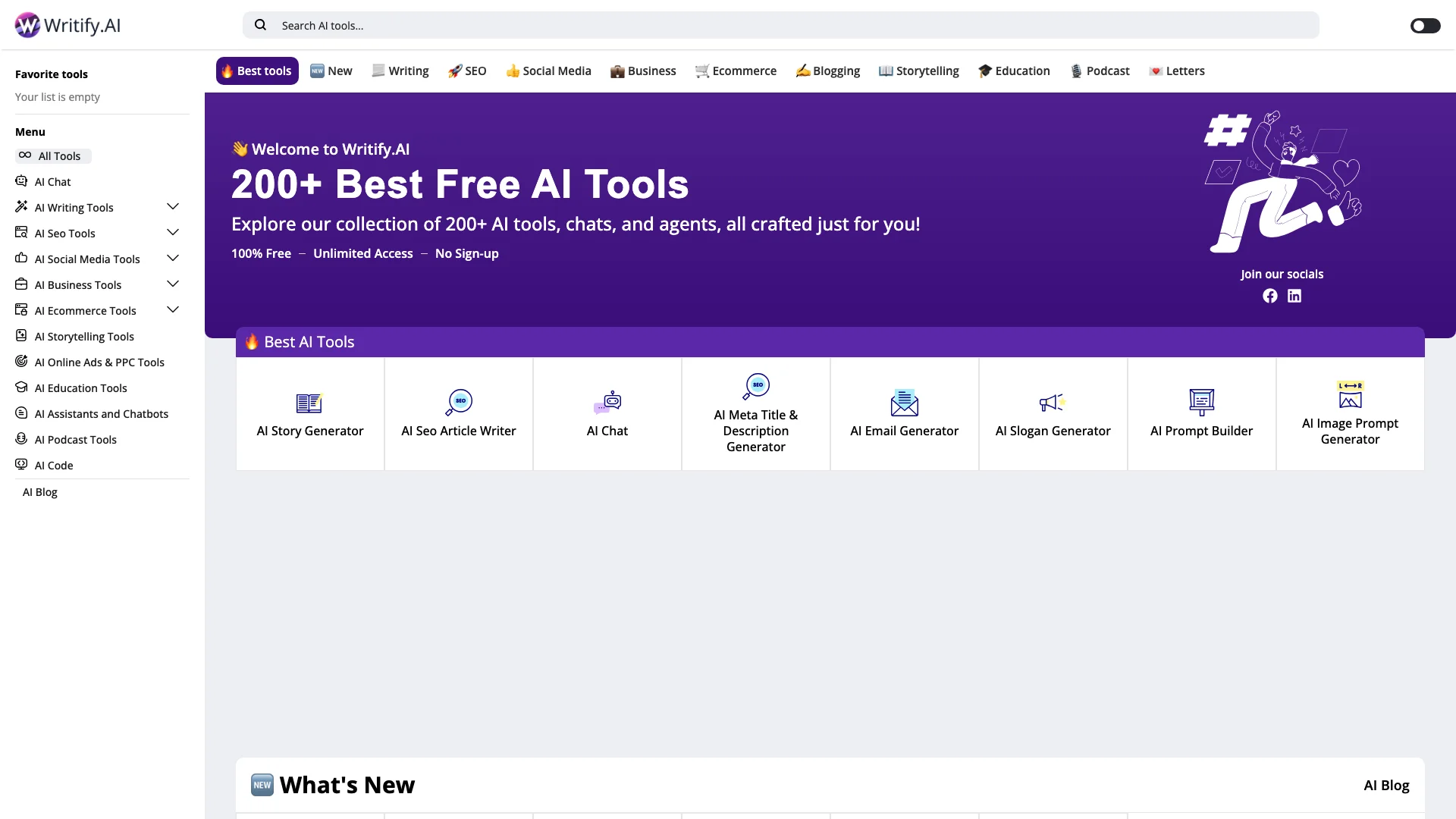Click inside the Search AI tools field
Image resolution: width=1456 pixels, height=819 pixels.
click(781, 25)
